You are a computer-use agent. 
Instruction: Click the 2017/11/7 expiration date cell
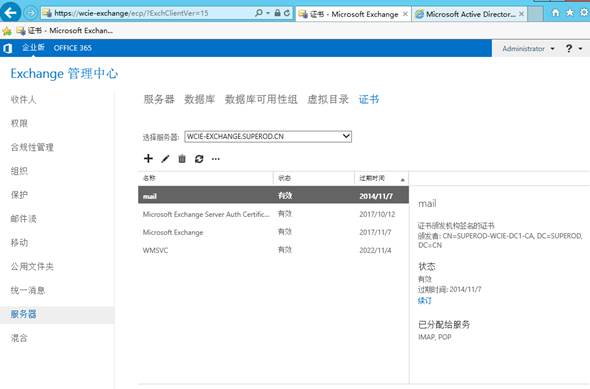[x=375, y=232]
